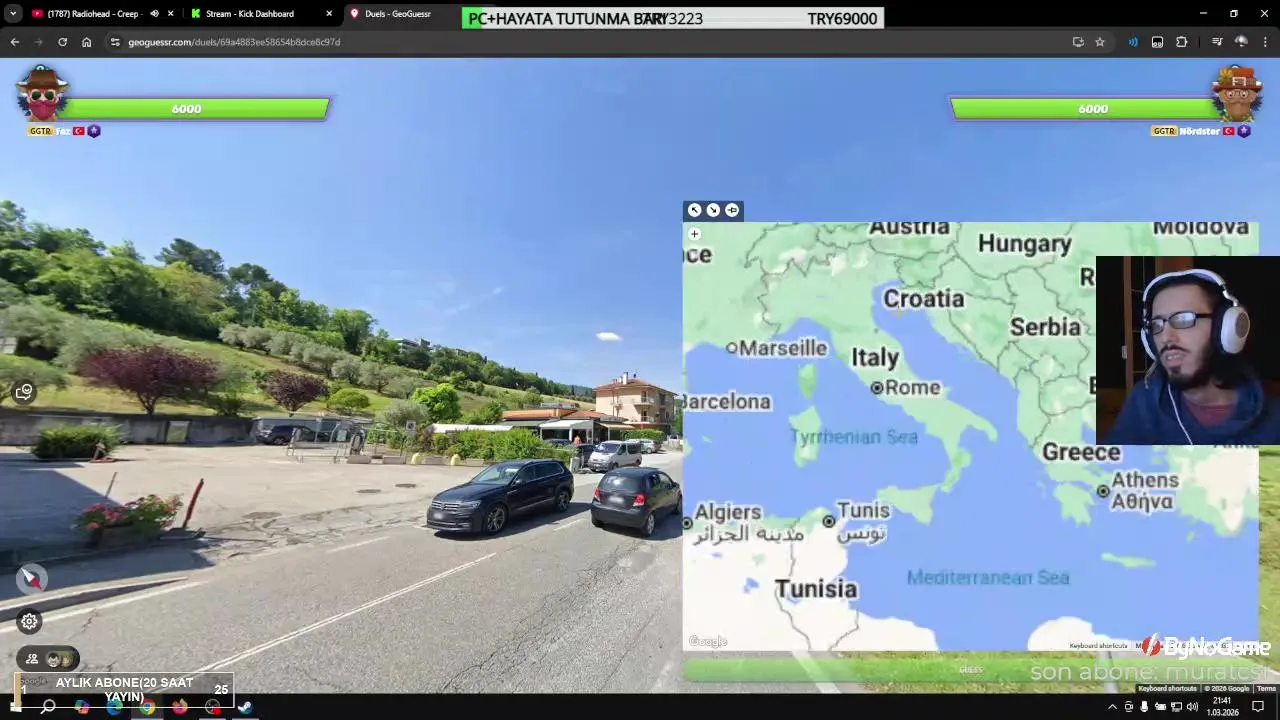
Task: Zoom in the map with plus button
Action: pos(694,234)
